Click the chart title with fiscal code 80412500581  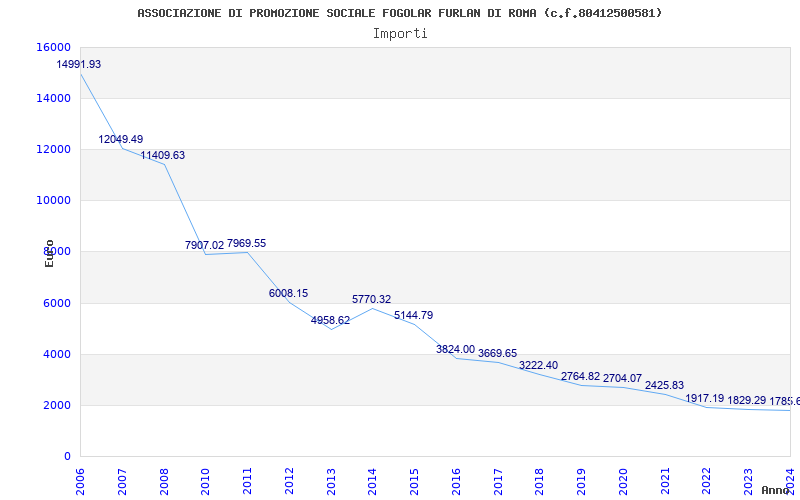(399, 13)
